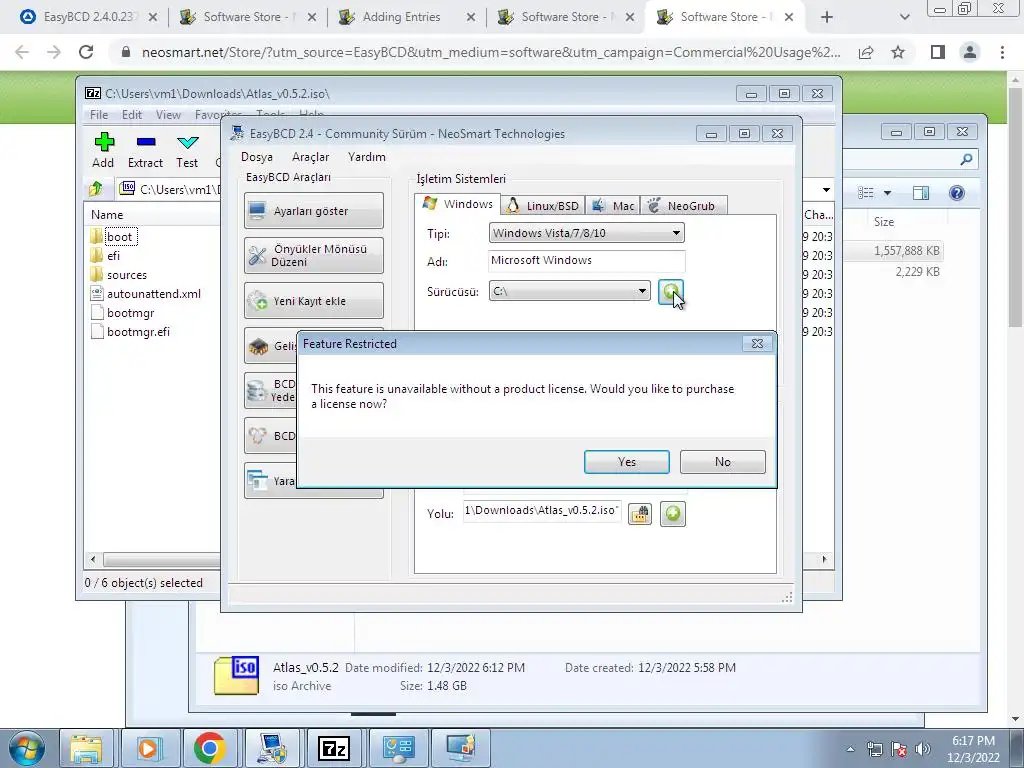The width and height of the screenshot is (1024, 768).
Task: Go back in Chrome
Action: pyautogui.click(x=22, y=52)
